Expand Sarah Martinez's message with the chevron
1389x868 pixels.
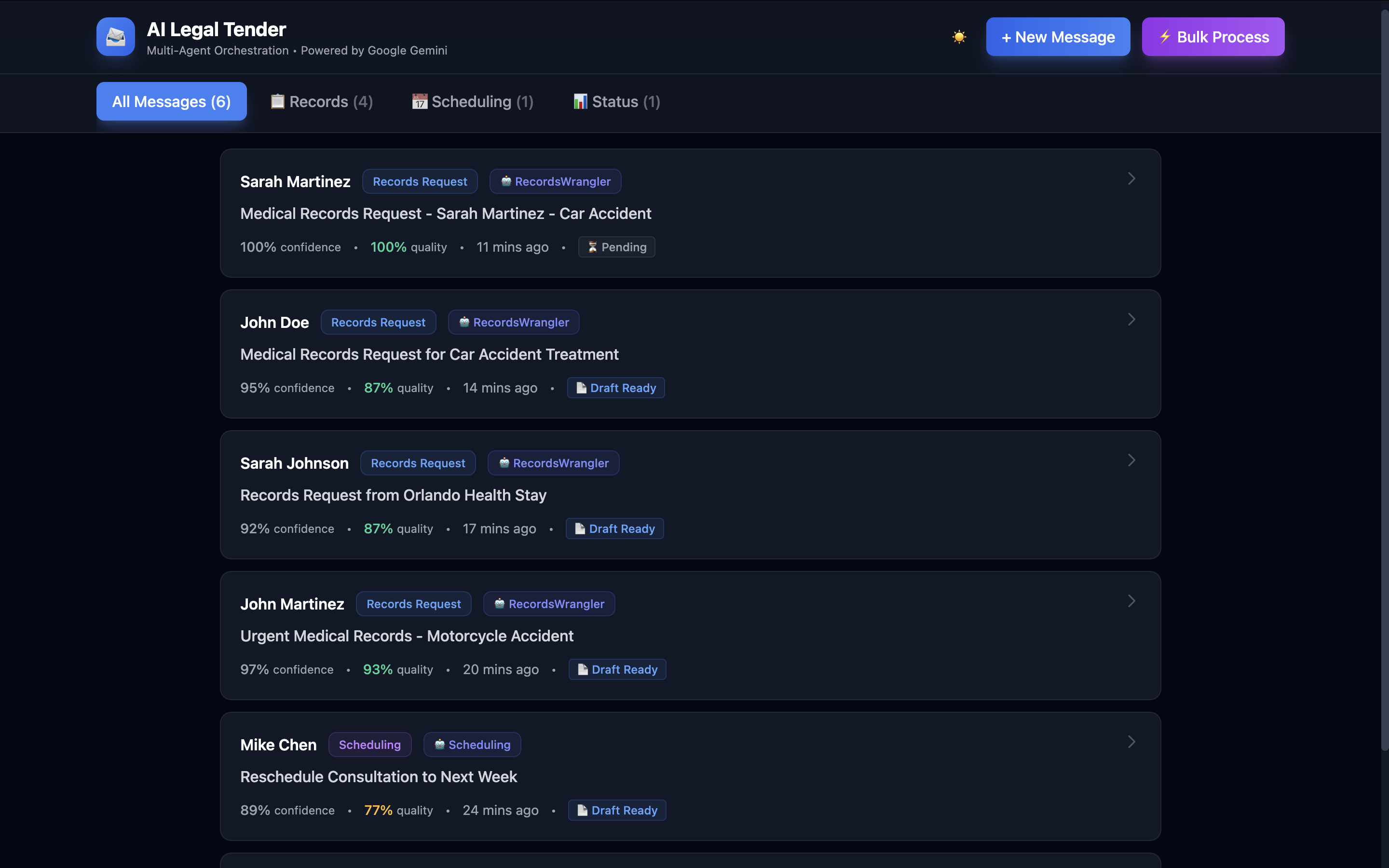(x=1131, y=178)
